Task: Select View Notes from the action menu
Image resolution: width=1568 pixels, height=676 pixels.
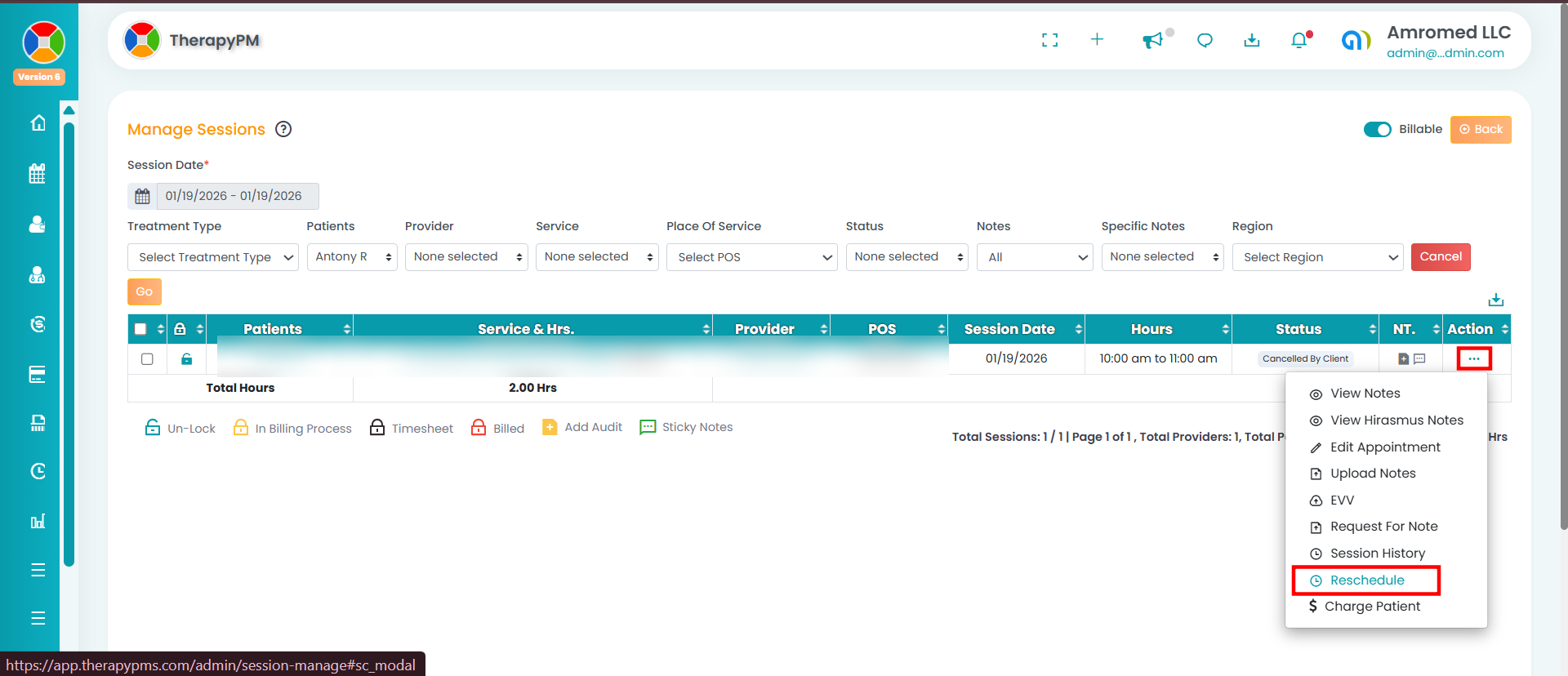Action: pyautogui.click(x=1365, y=394)
